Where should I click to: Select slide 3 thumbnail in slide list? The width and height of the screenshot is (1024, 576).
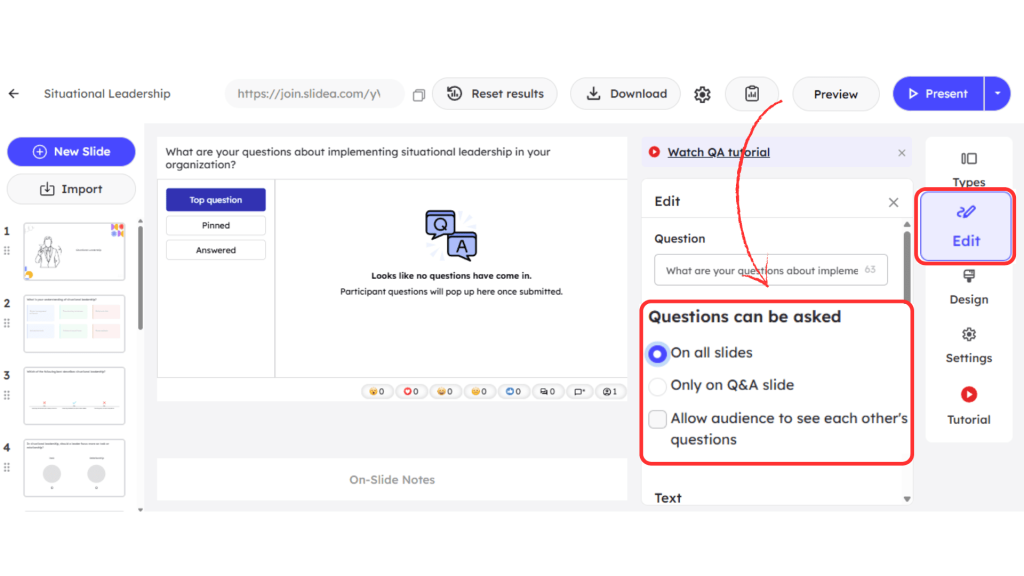(x=74, y=396)
